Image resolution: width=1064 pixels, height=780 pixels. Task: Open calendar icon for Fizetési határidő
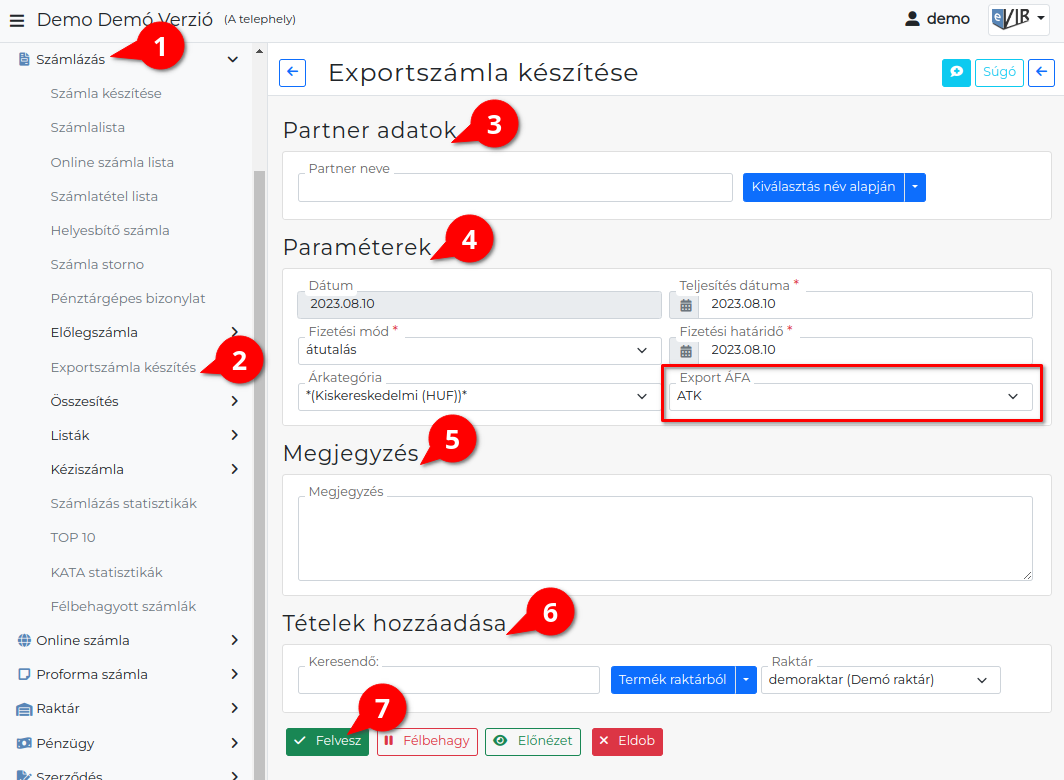[686, 351]
